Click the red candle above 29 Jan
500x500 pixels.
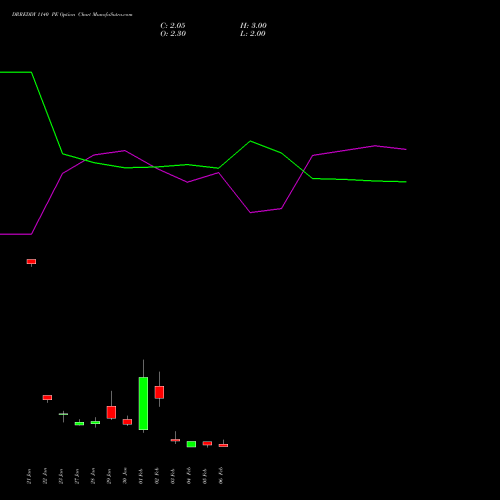pyautogui.click(x=111, y=412)
